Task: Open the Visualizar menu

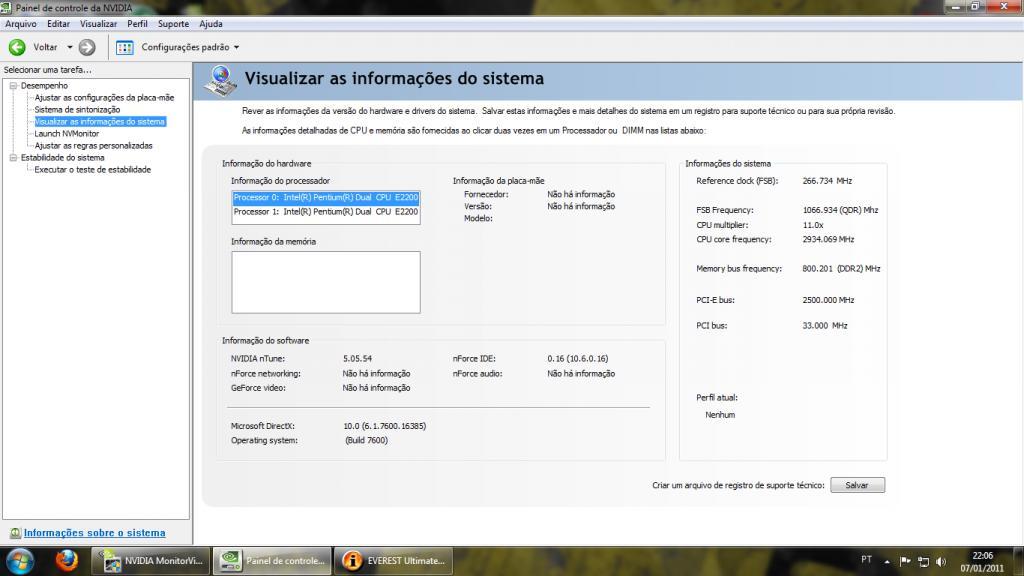Action: pos(99,24)
